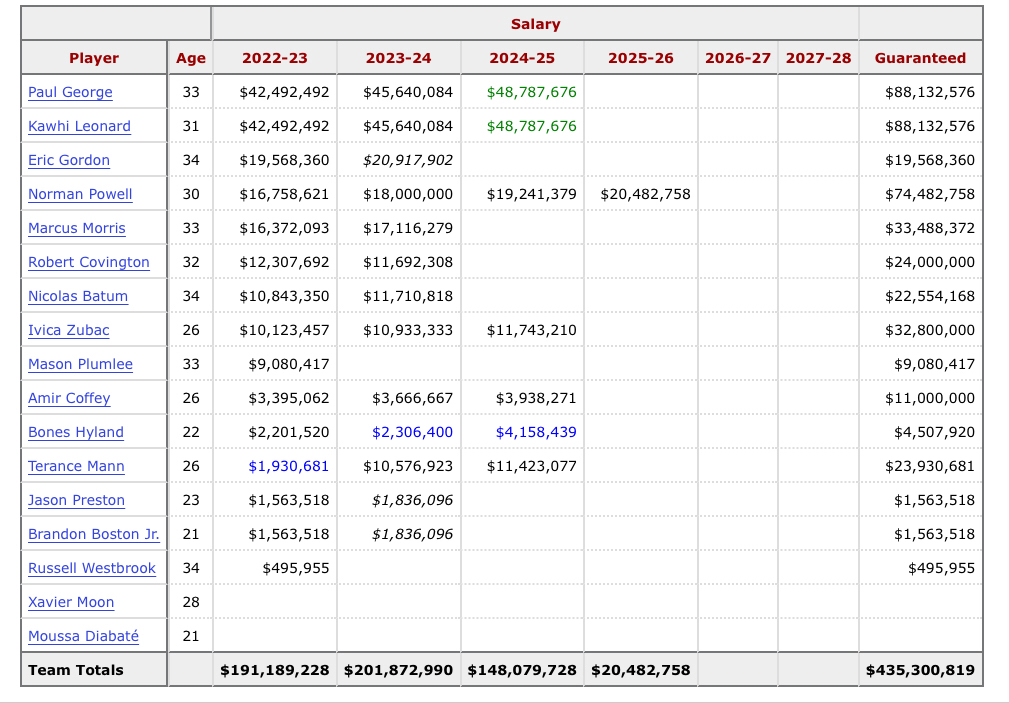
Task: Open Bones Hyland's player link
Action: pos(76,433)
